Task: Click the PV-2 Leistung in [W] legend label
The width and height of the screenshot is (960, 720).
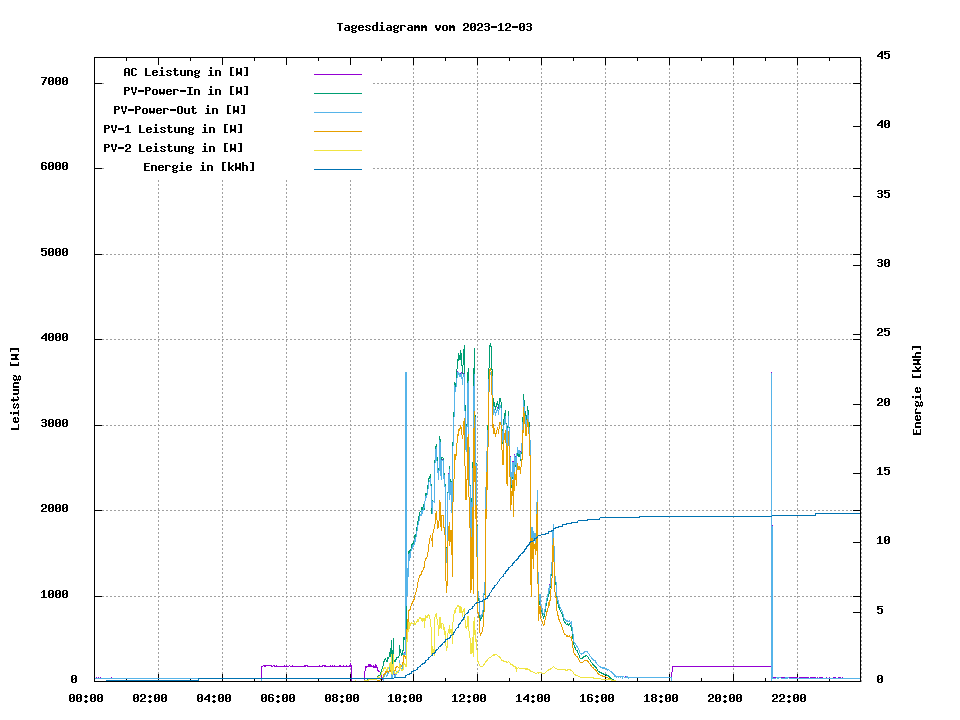Action: [x=174, y=148]
